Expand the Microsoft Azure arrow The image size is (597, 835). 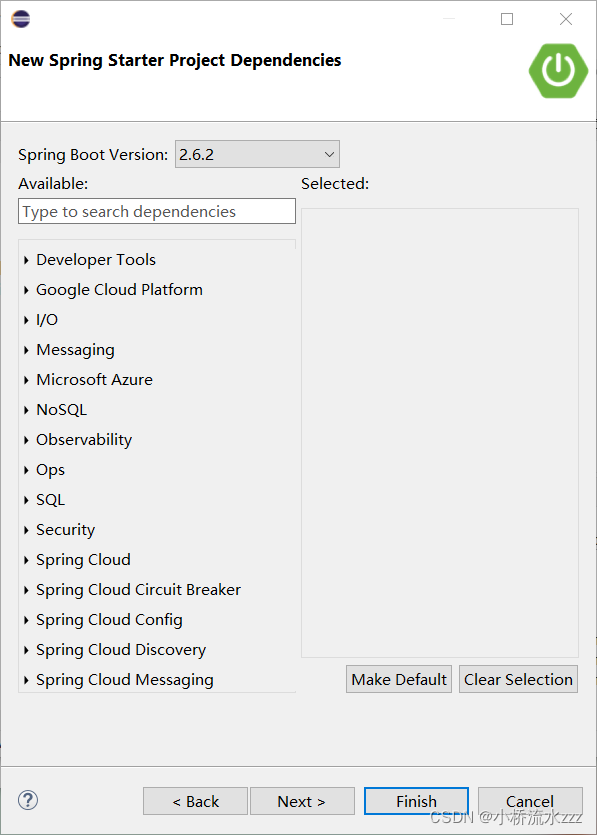tap(26, 380)
